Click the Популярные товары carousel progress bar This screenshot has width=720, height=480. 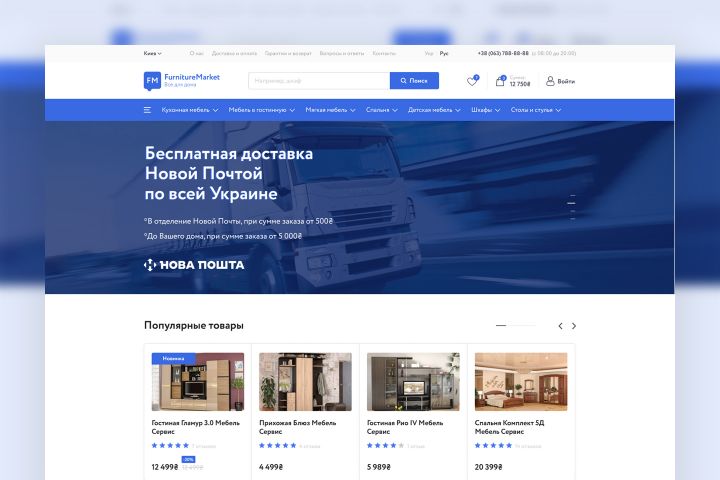[516, 326]
